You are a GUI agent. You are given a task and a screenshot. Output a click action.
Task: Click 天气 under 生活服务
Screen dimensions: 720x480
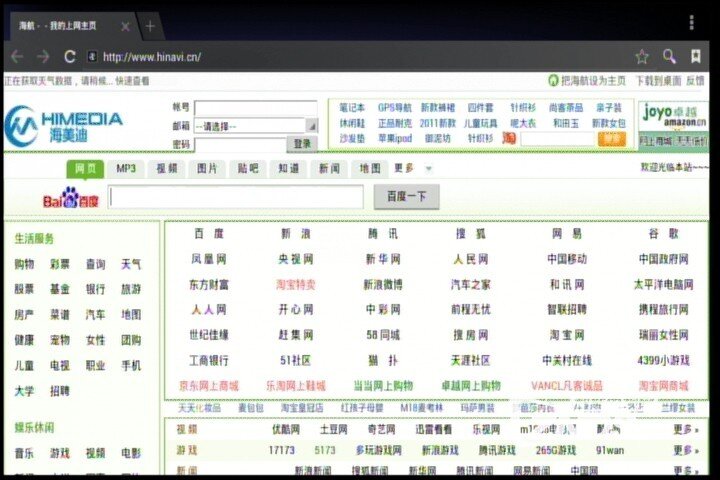tap(131, 264)
